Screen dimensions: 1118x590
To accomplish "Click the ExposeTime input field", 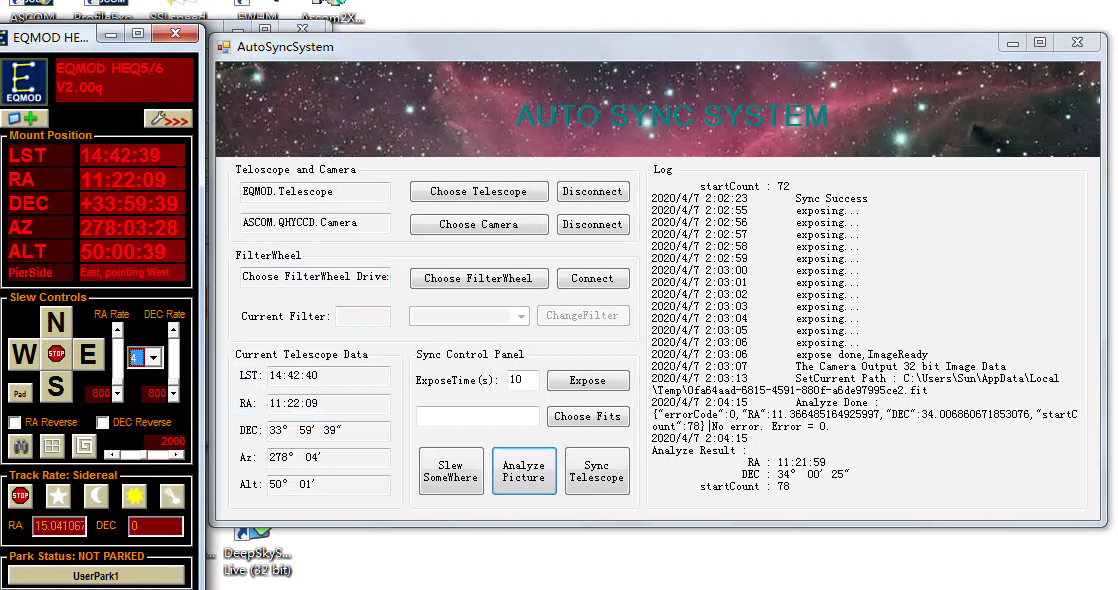I will click(x=521, y=380).
